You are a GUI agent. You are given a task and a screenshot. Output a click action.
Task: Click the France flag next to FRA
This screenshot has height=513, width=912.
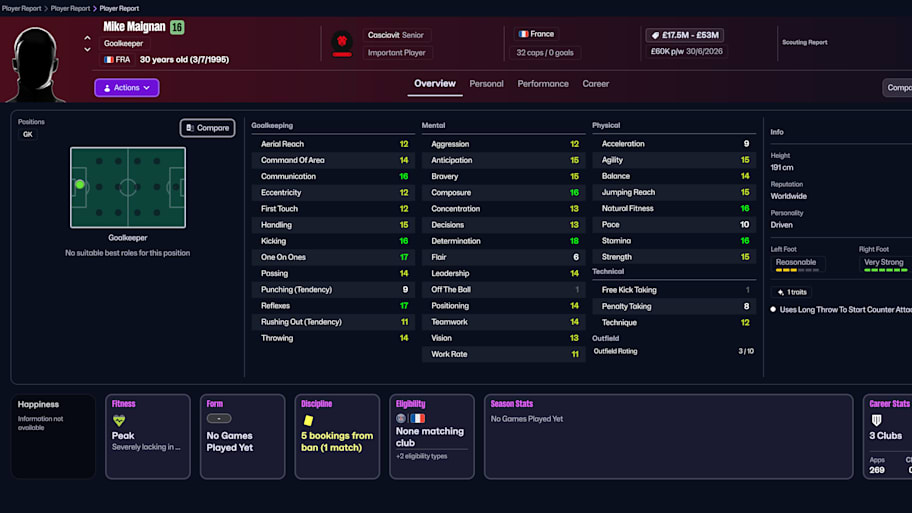109,59
